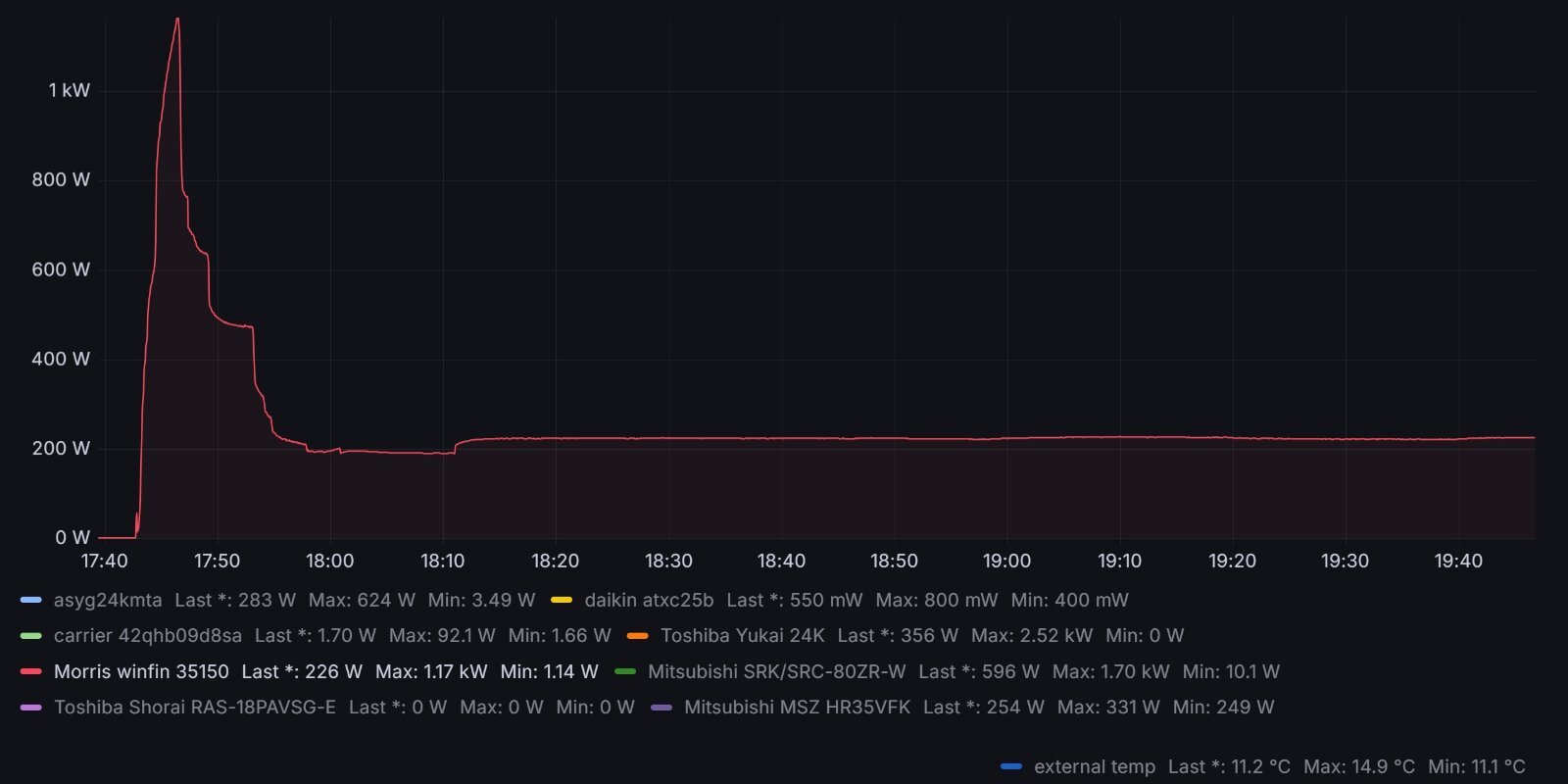Click the carrier Min: 1.66 W value

point(560,636)
